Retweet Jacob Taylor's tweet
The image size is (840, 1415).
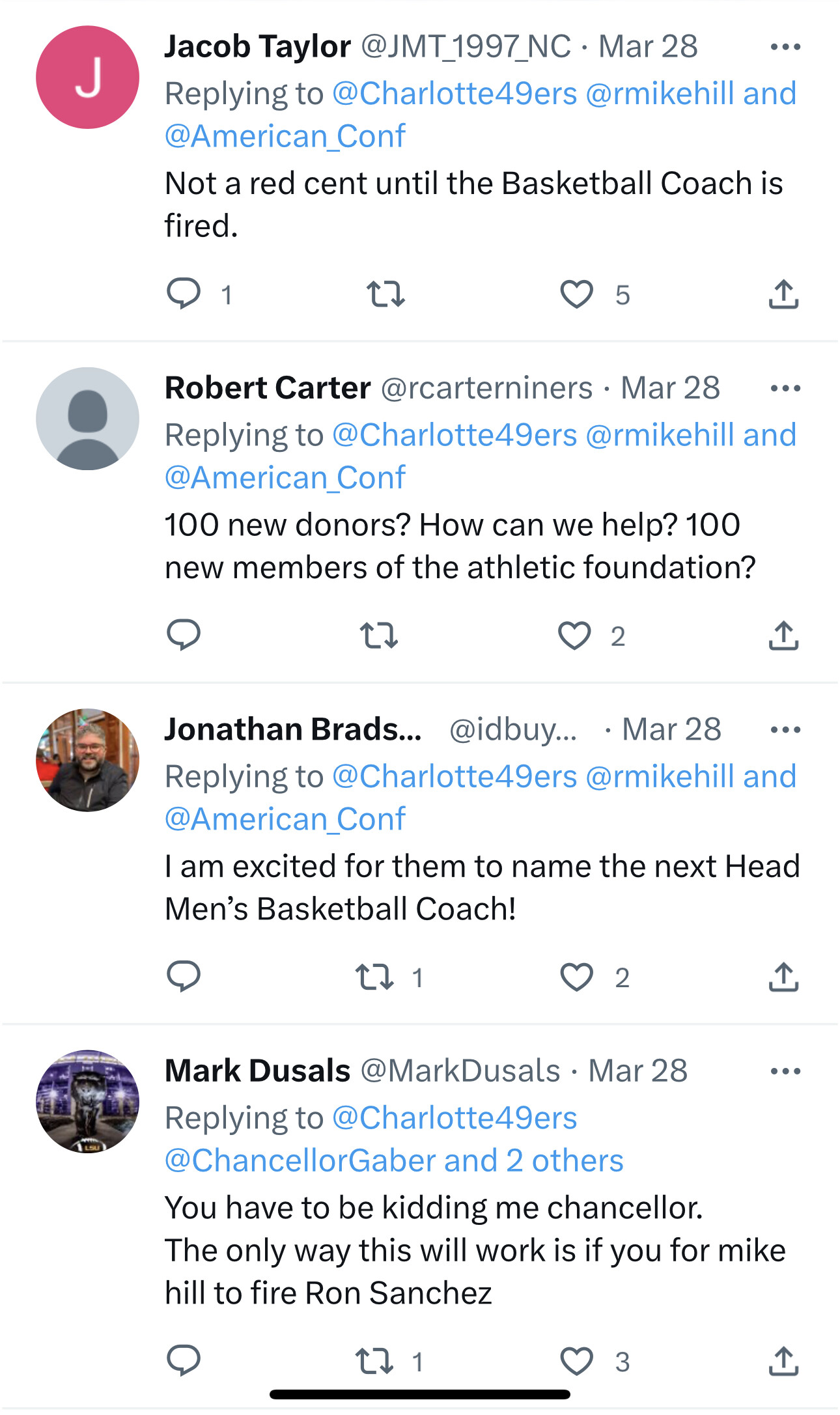(385, 294)
